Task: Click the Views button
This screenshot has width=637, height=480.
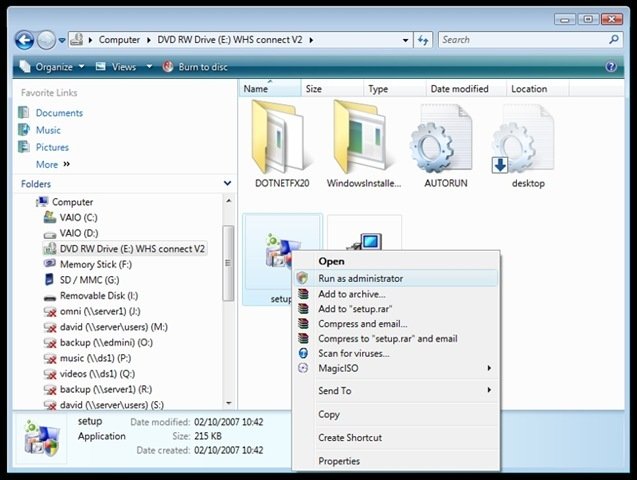Action: pyautogui.click(x=116, y=67)
